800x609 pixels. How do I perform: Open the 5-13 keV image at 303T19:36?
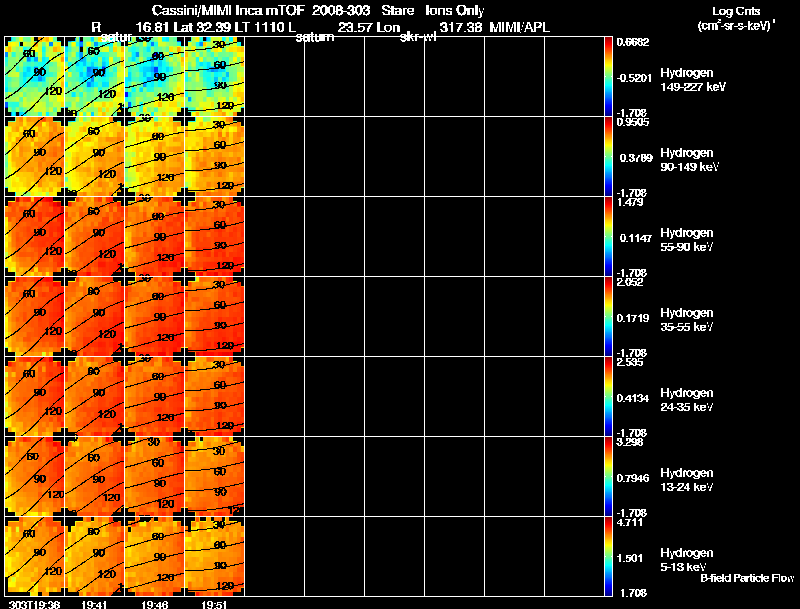[x=34, y=556]
